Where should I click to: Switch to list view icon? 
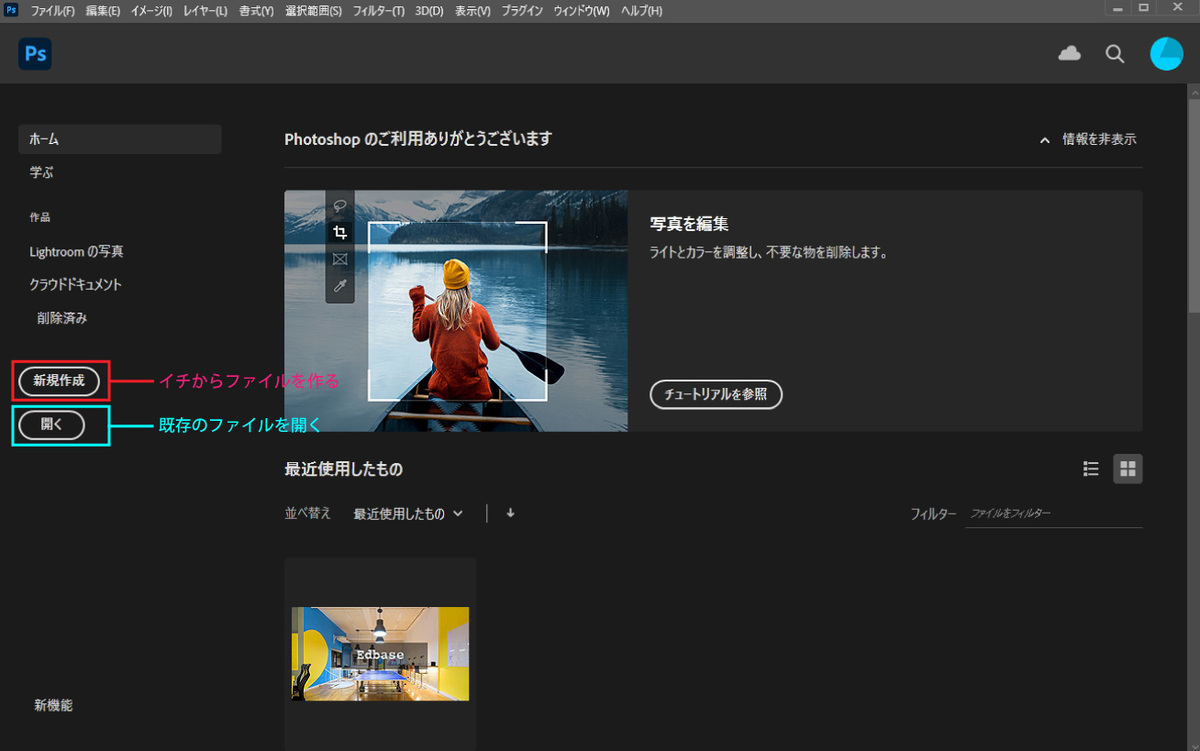[x=1091, y=469]
